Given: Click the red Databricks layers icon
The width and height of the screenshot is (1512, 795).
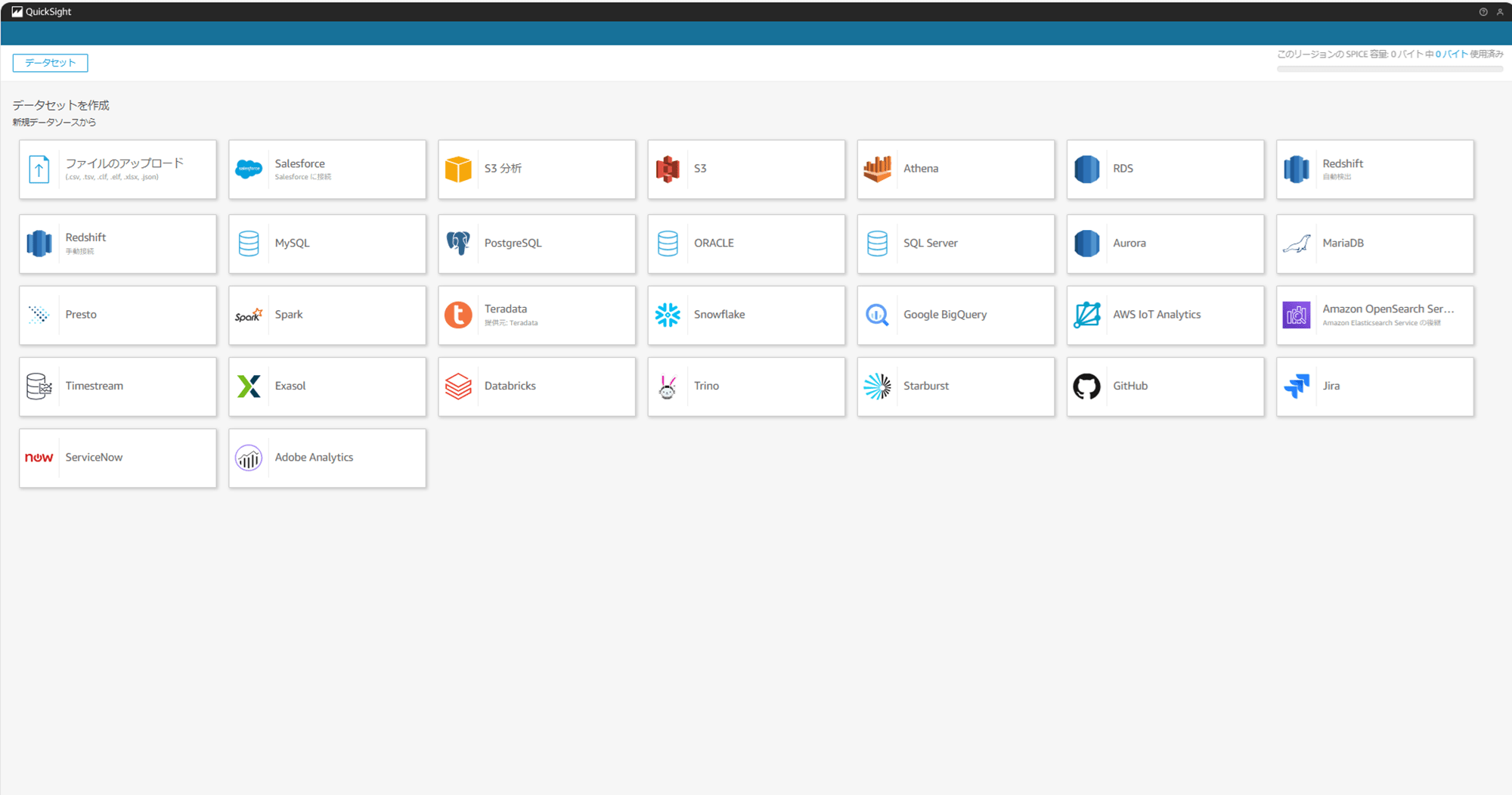Looking at the screenshot, I should 458,387.
